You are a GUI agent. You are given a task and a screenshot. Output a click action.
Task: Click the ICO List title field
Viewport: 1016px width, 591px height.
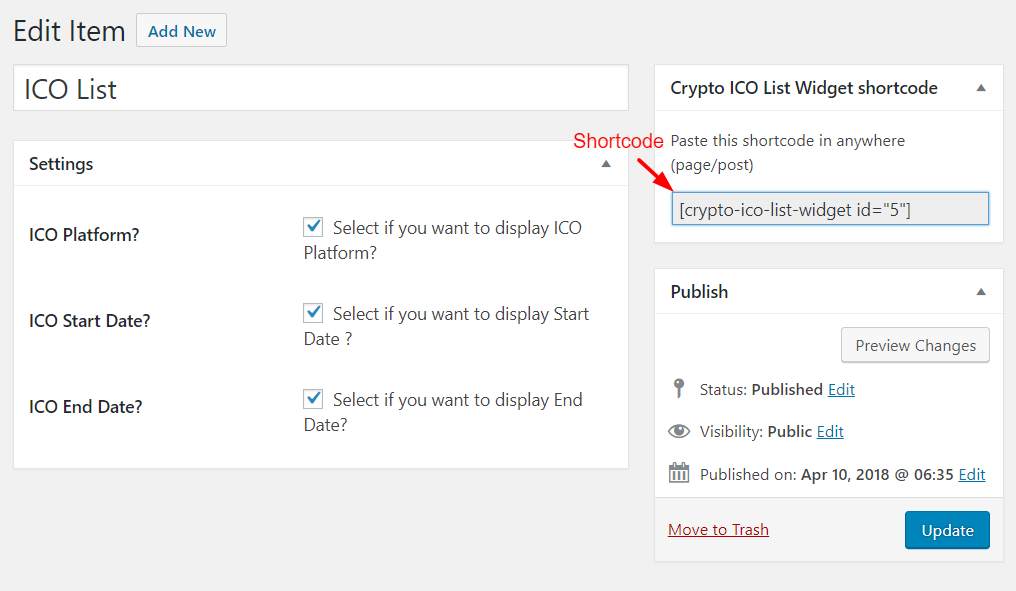pos(320,89)
